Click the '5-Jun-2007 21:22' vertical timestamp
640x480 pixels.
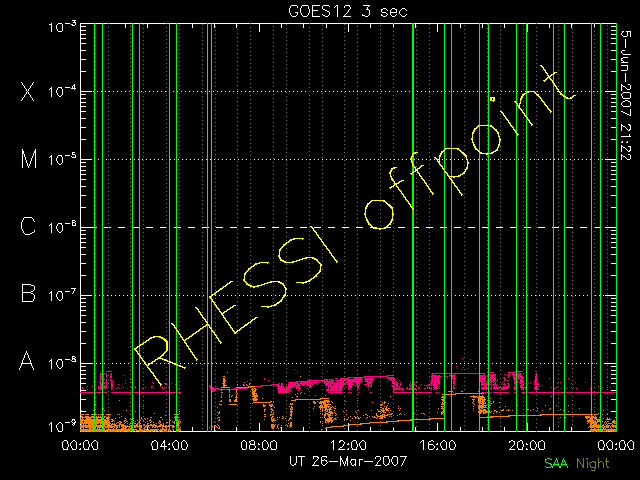626,95
